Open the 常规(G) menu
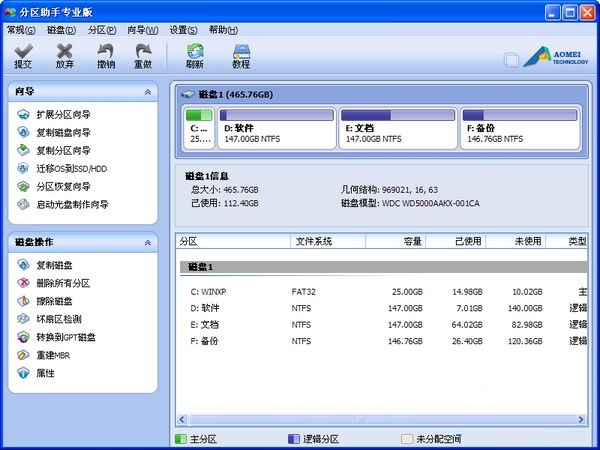600x450 pixels. (x=21, y=30)
